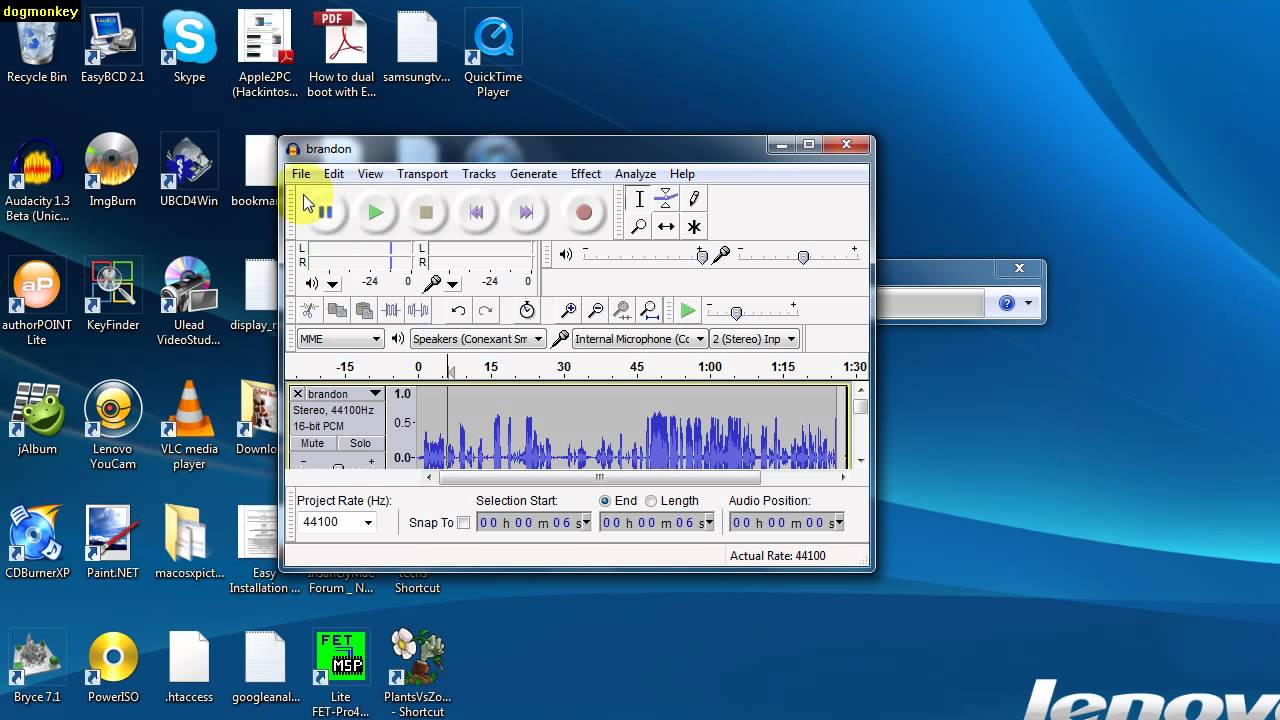The height and width of the screenshot is (720, 1280).
Task: Open the Transport menu
Action: (x=422, y=174)
